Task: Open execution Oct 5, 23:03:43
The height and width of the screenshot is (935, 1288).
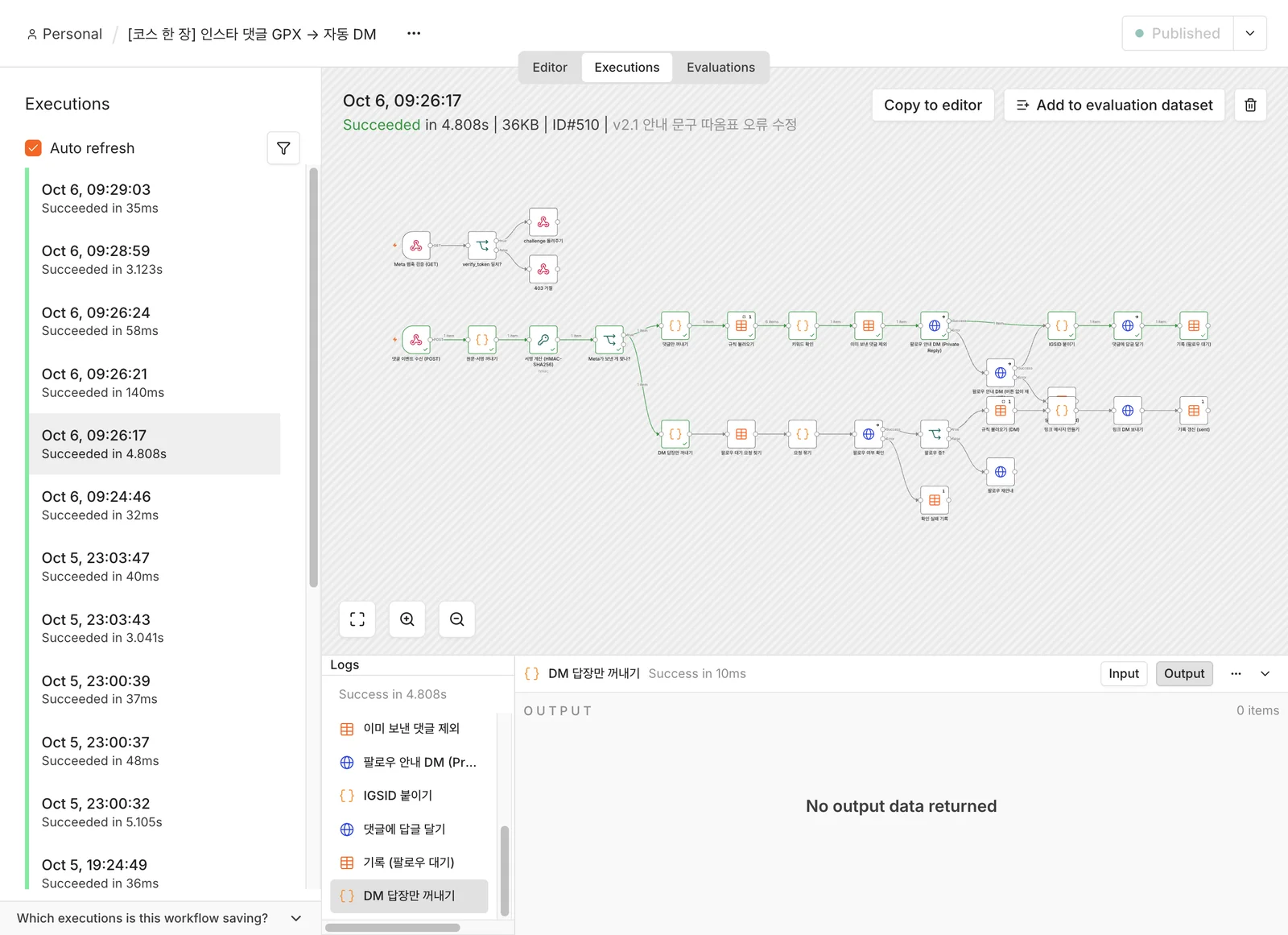Action: pos(155,628)
